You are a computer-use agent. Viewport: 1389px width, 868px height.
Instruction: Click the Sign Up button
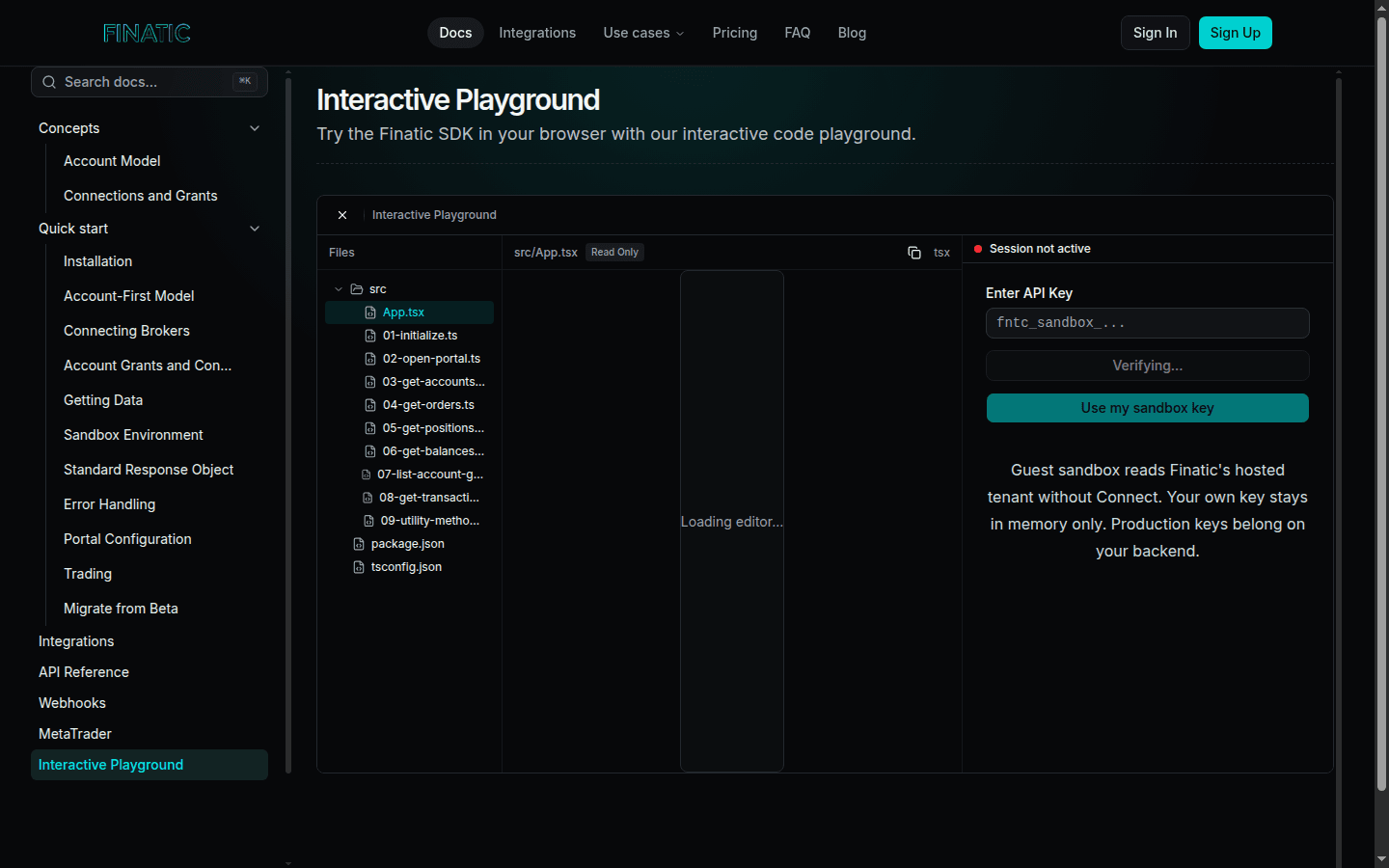coord(1236,33)
